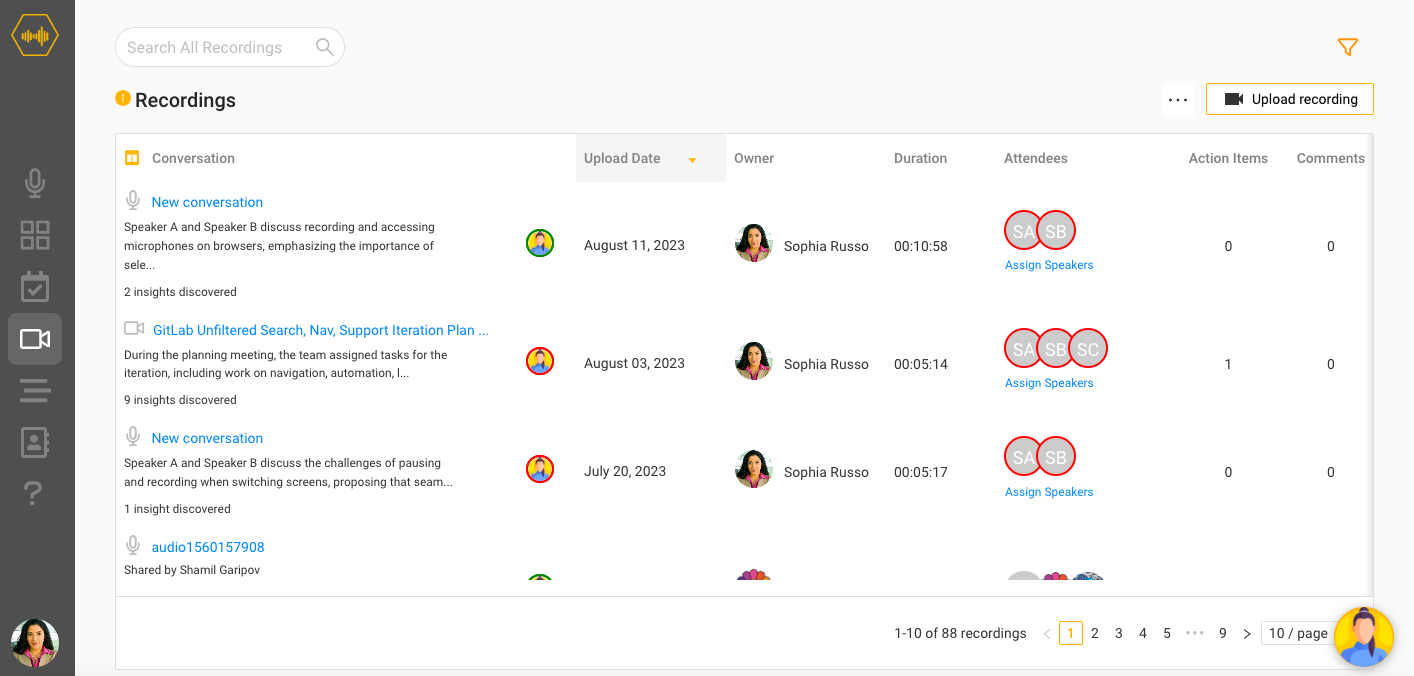The width and height of the screenshot is (1414, 676).
Task: Click the next page arrow
Action: [x=1247, y=633]
